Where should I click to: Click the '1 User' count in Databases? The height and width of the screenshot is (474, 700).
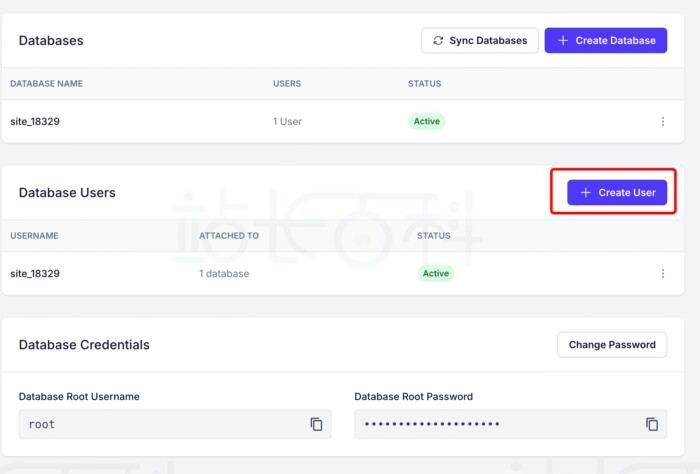click(287, 121)
